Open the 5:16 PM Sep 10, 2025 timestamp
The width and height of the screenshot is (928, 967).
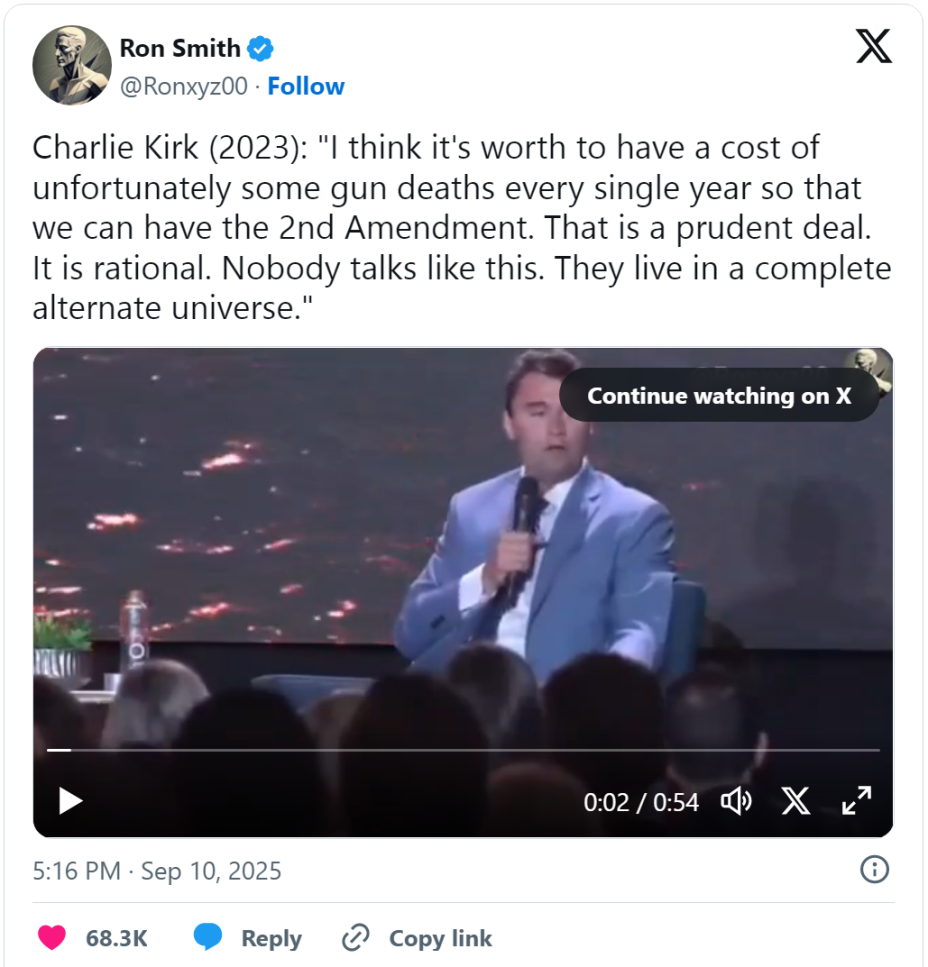pos(157,870)
